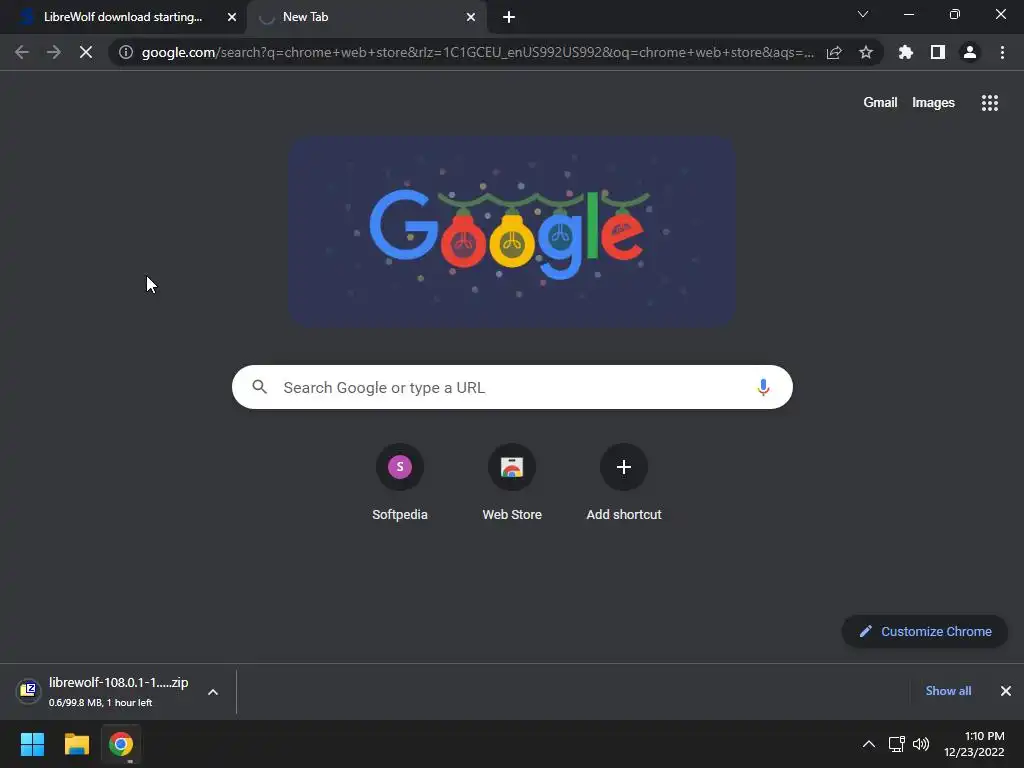Open a new tab with plus button
Viewport: 1024px width, 768px height.
509,18
